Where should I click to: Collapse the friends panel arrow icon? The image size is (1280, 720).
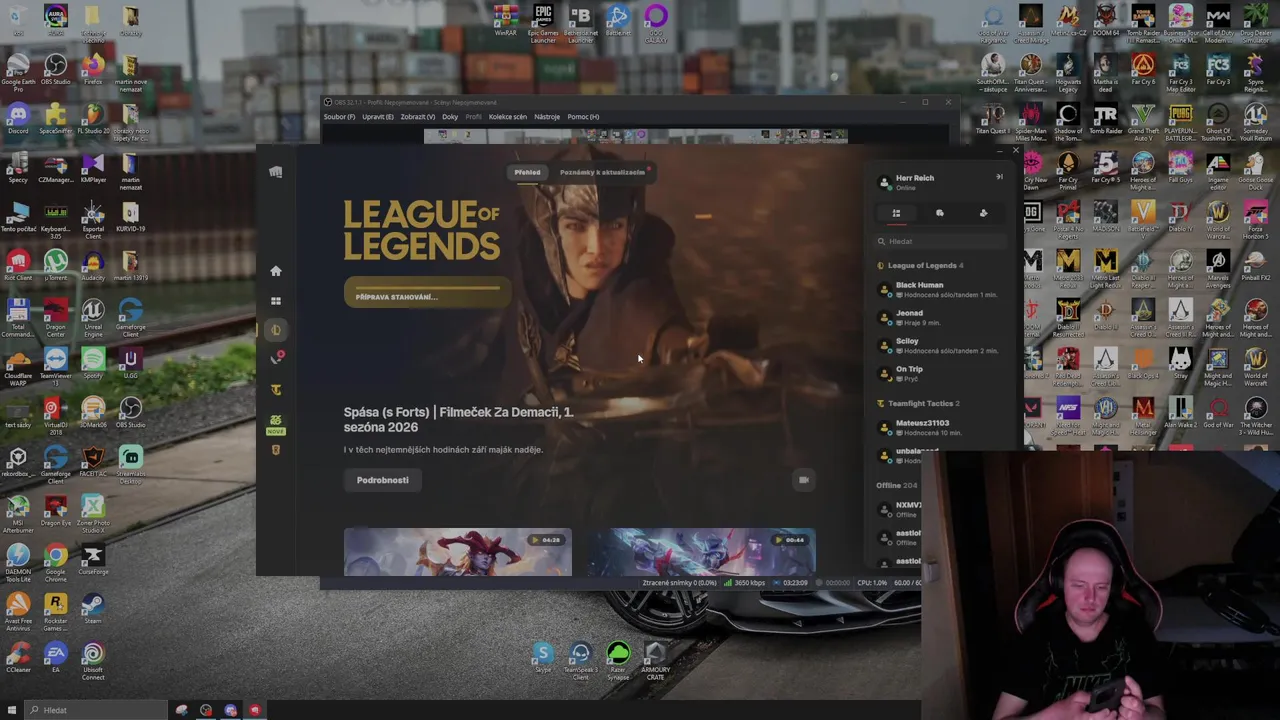(999, 177)
